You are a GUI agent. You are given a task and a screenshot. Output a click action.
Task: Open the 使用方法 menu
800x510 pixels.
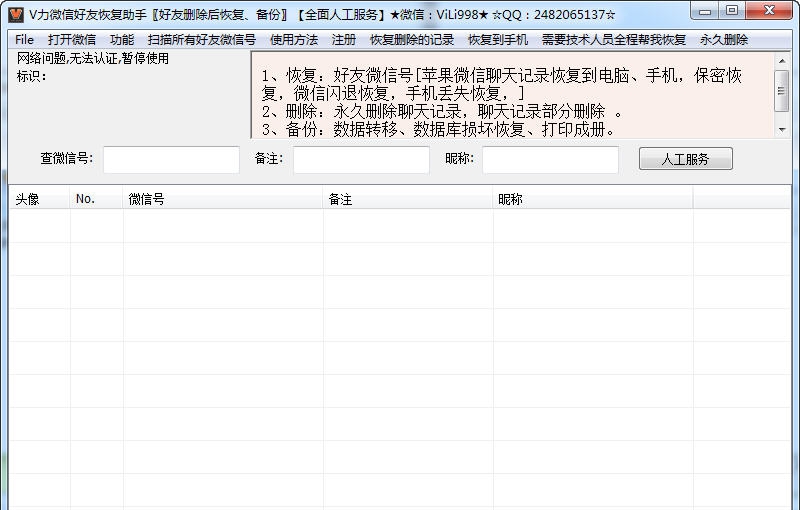coord(294,40)
